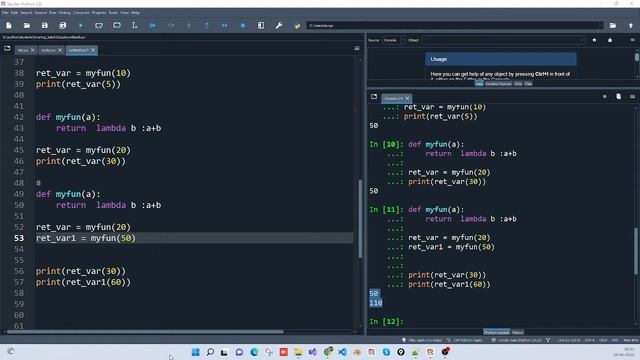640x360 pixels.
Task: Close the Console 1/A tab
Action: [407, 98]
